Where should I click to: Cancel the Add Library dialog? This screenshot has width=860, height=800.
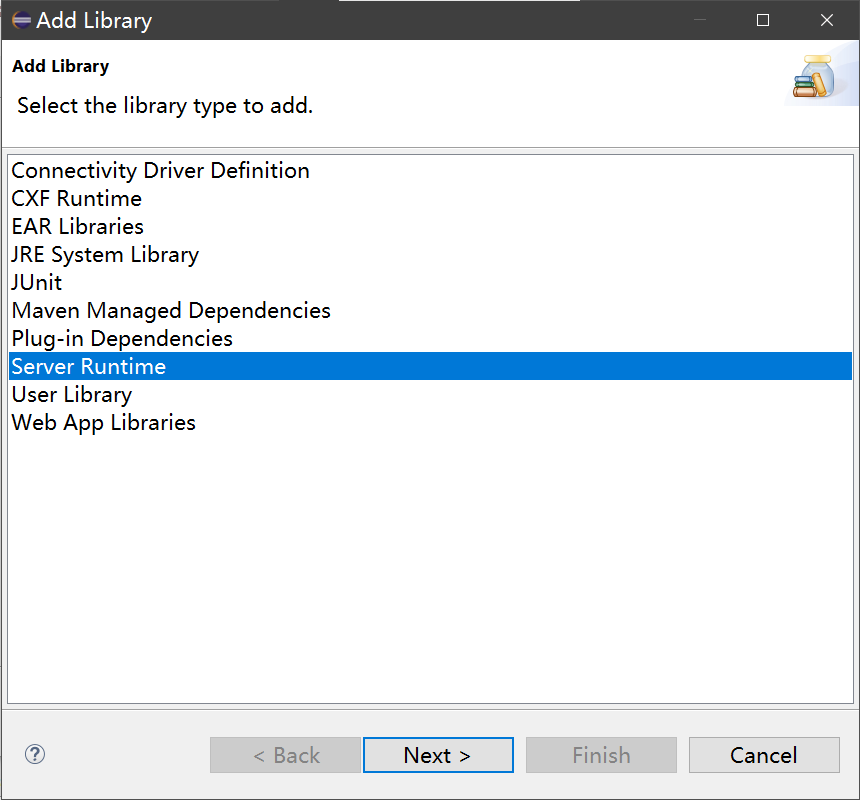pos(763,755)
